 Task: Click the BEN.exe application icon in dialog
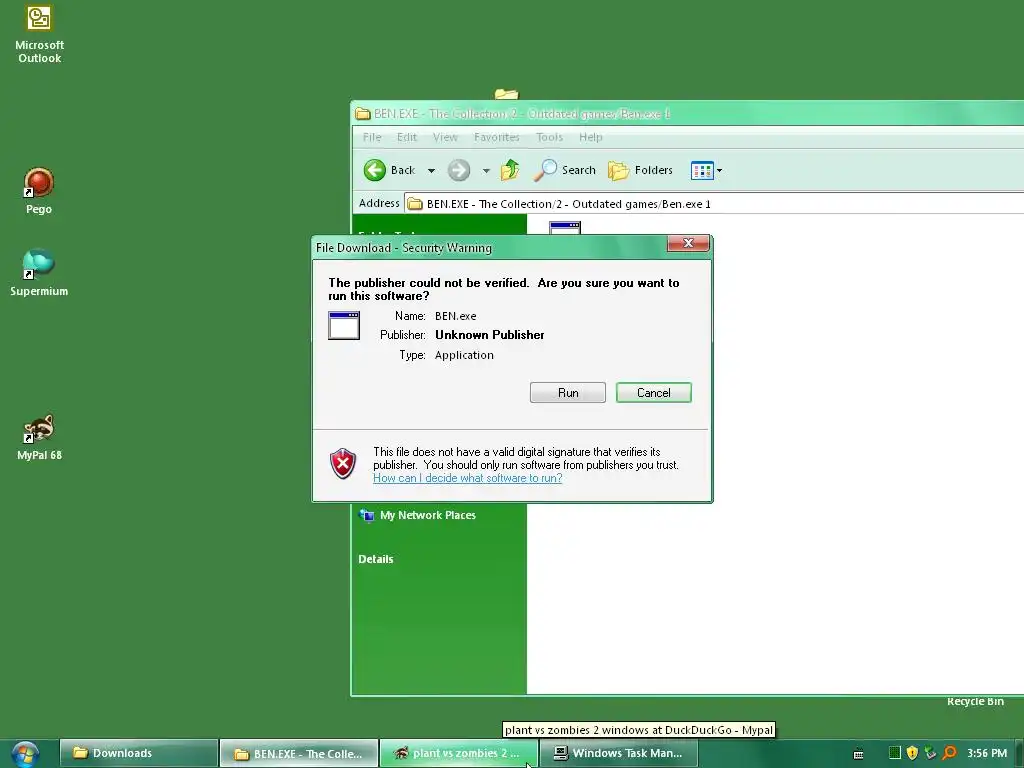(x=344, y=325)
